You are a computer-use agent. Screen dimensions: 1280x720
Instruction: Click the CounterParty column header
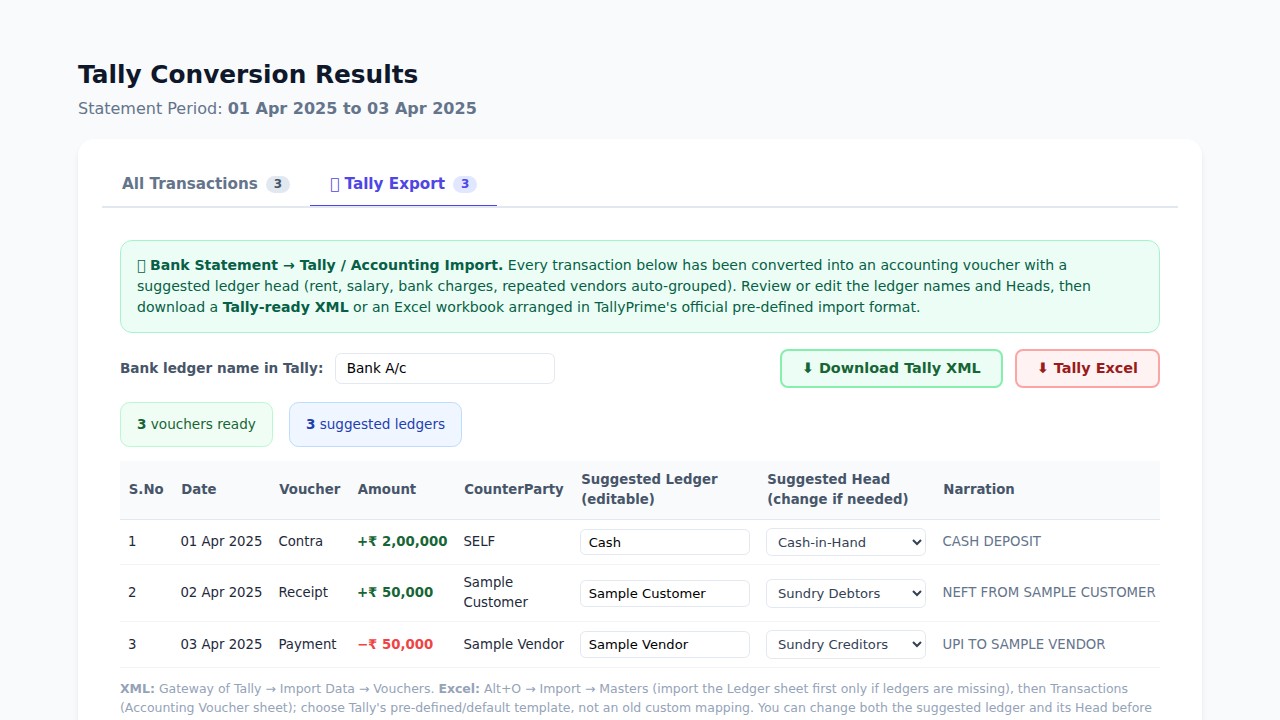pyautogui.click(x=513, y=489)
